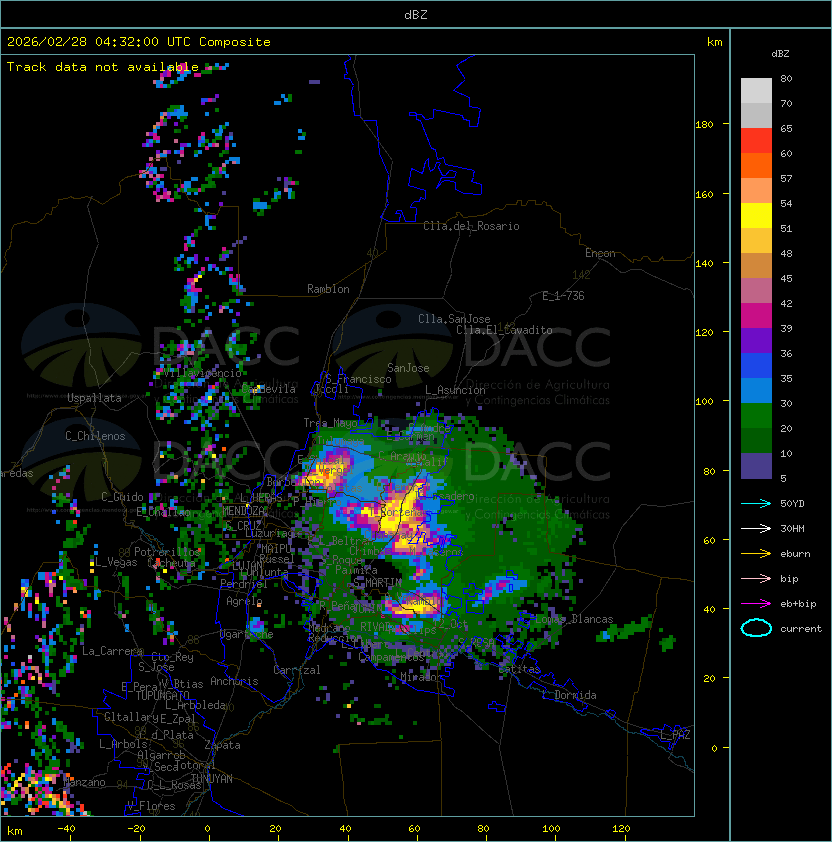The image size is (832, 842).
Task: Click the 'Zapata' map label
Action: point(222,745)
